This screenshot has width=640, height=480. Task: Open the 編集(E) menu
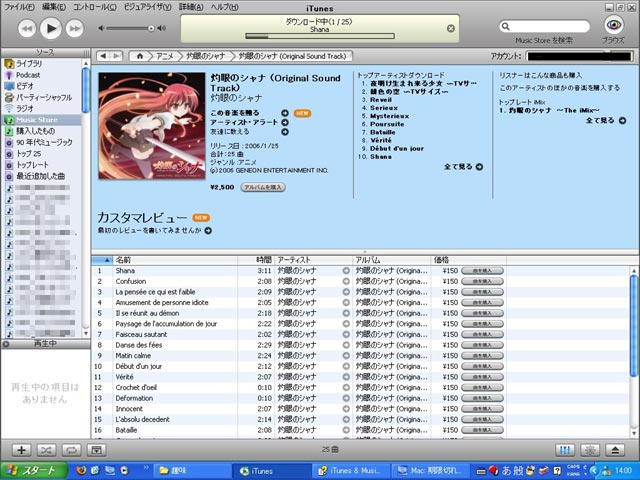tap(54, 7)
